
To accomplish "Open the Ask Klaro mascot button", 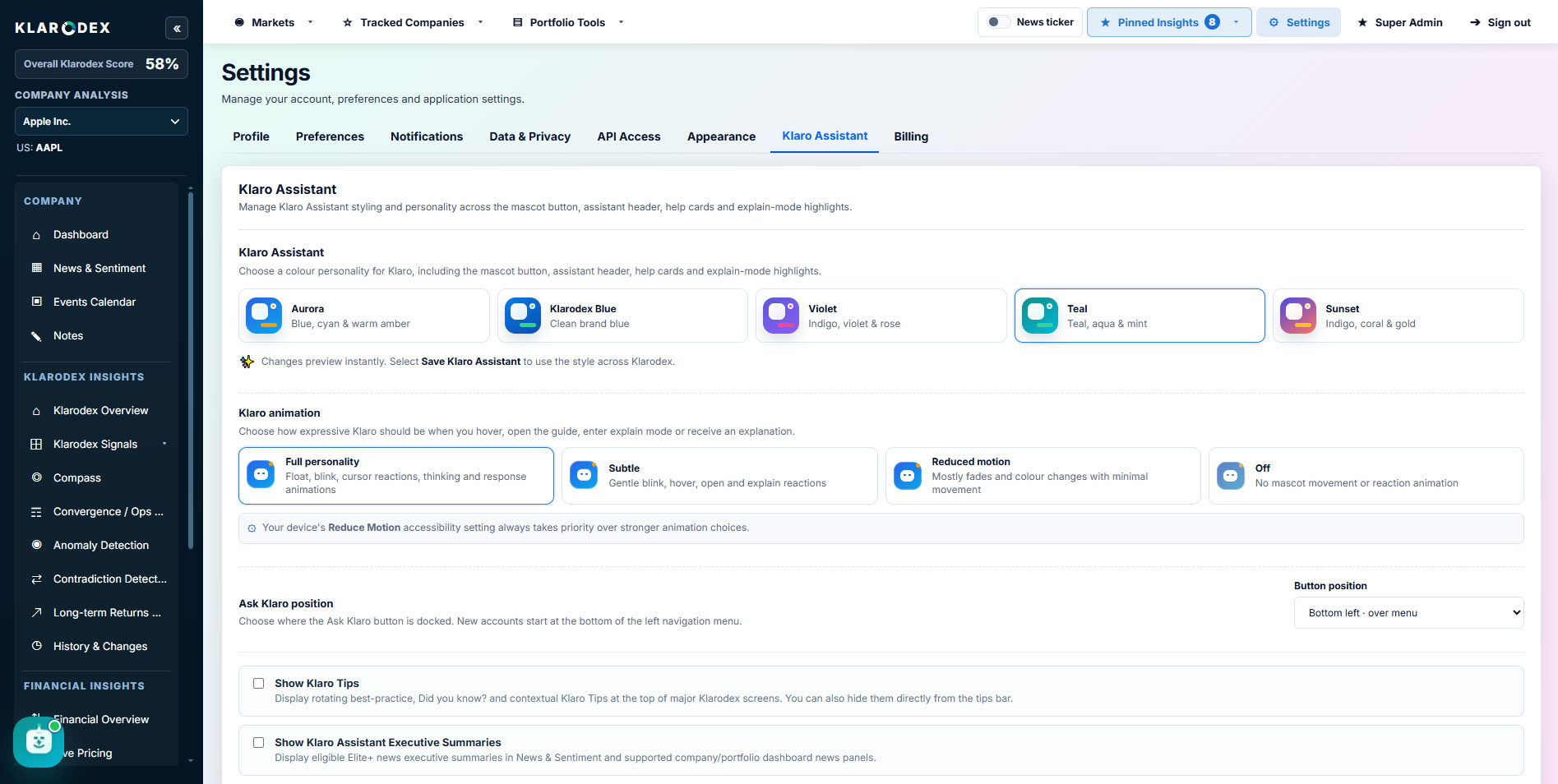I will 38,742.
